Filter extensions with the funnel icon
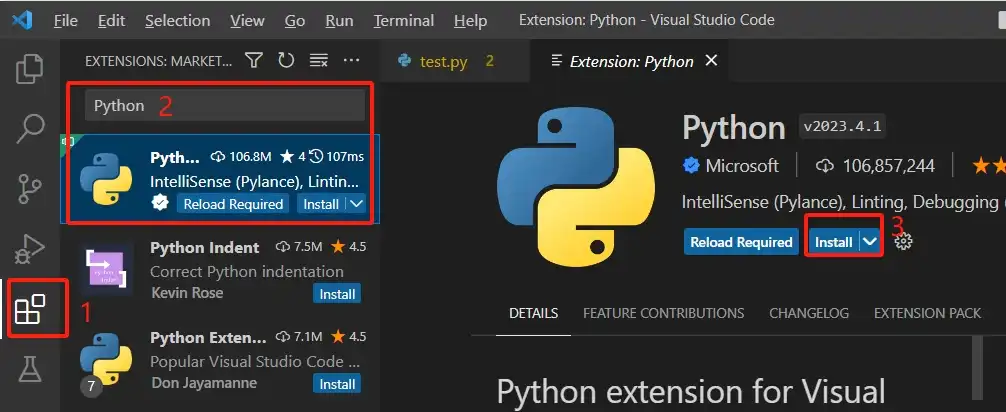Screen dimensions: 1006x412 254,60
